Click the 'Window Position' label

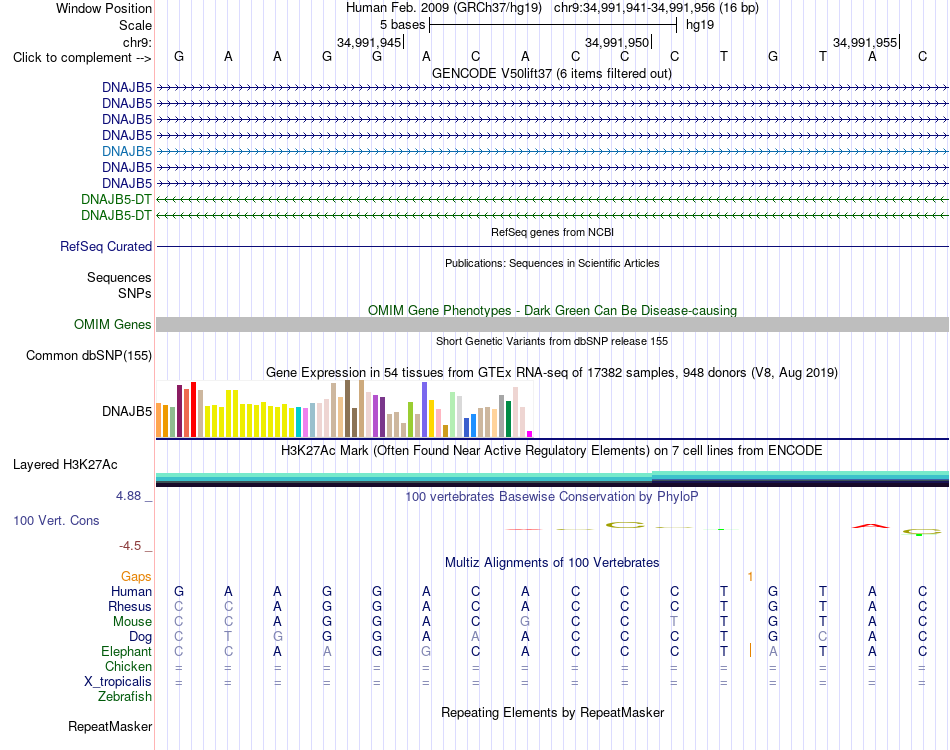pos(104,8)
